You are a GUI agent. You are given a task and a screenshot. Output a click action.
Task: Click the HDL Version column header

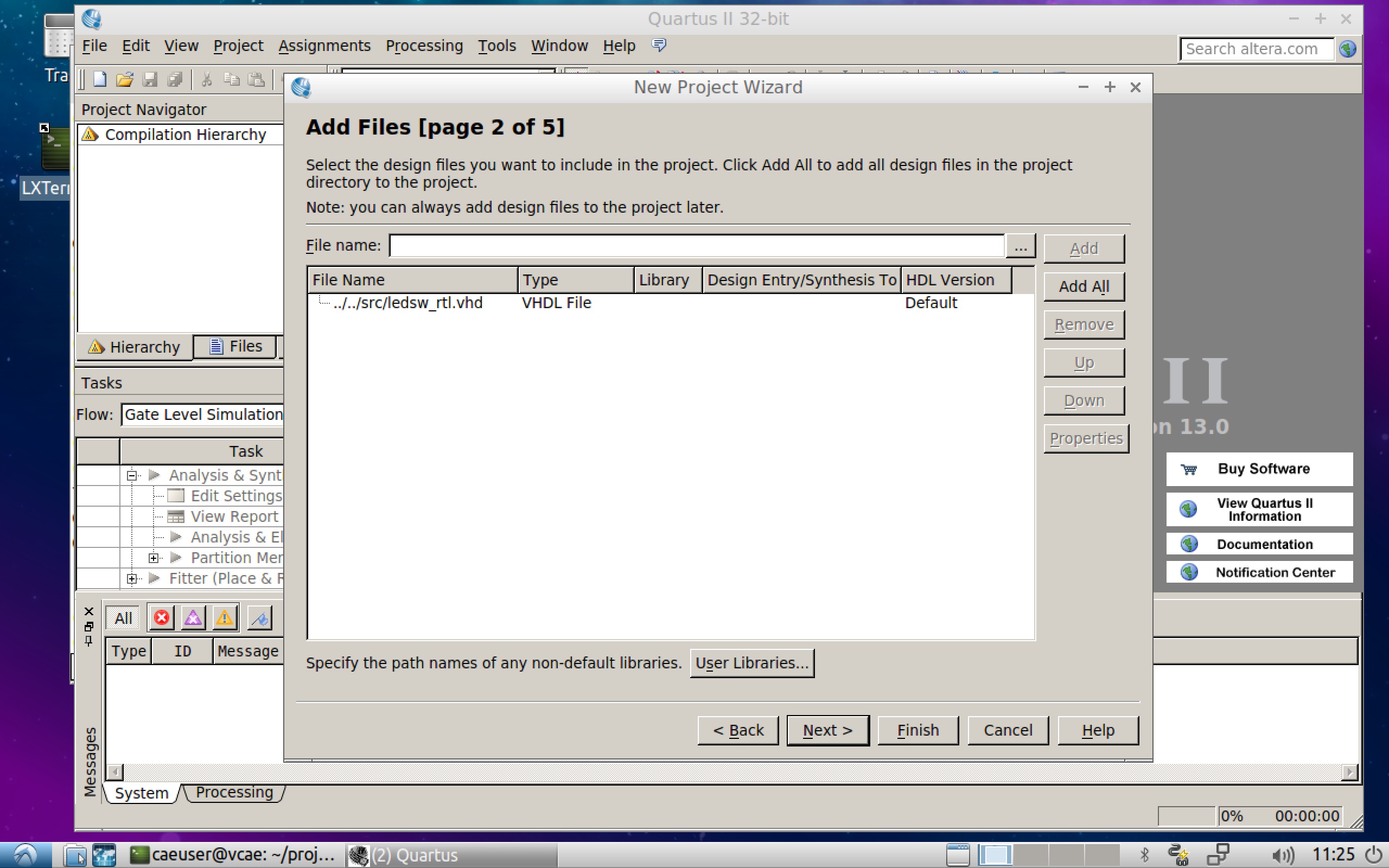pos(955,280)
